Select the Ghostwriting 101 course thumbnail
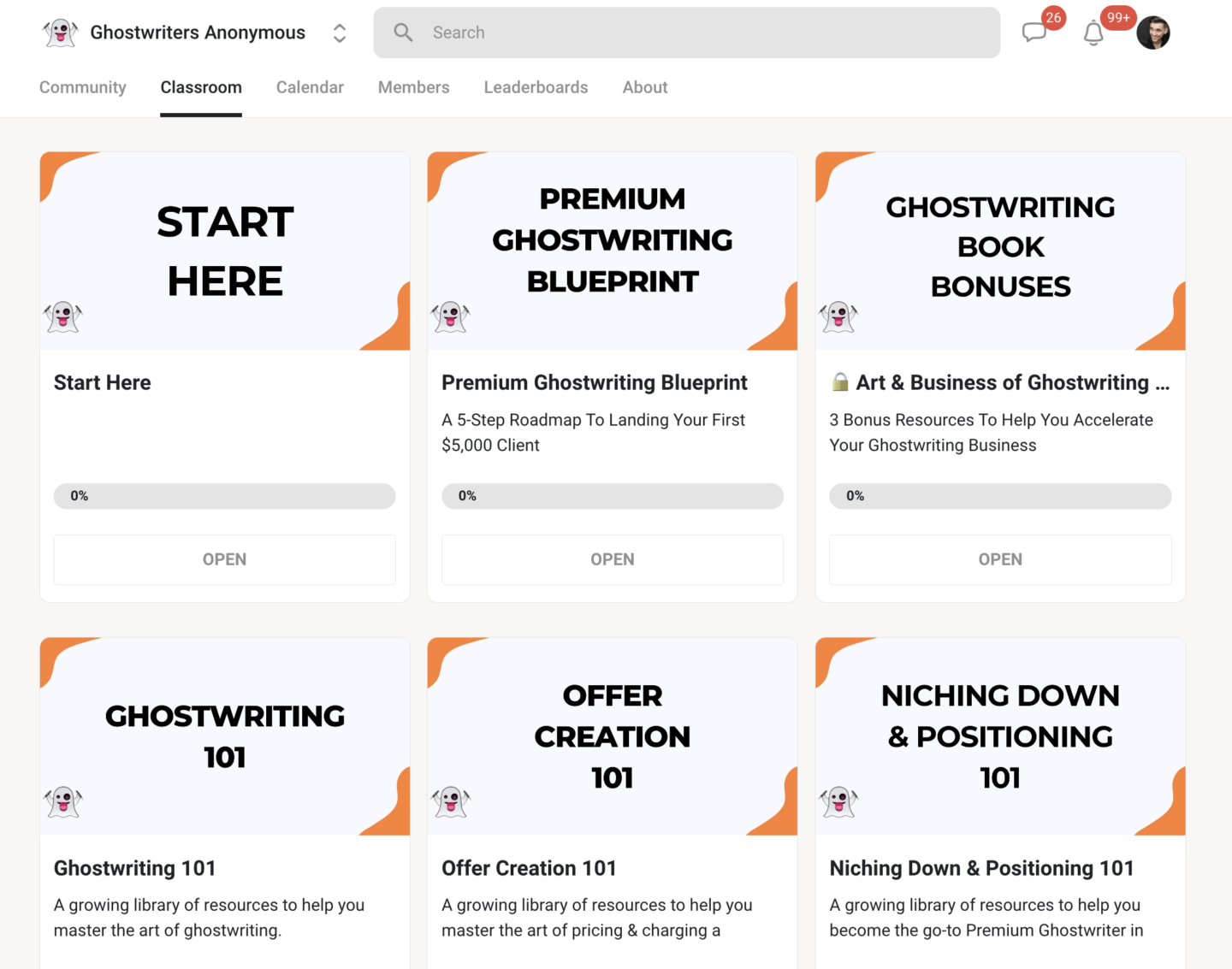Viewport: 1232px width, 969px height. [x=225, y=736]
